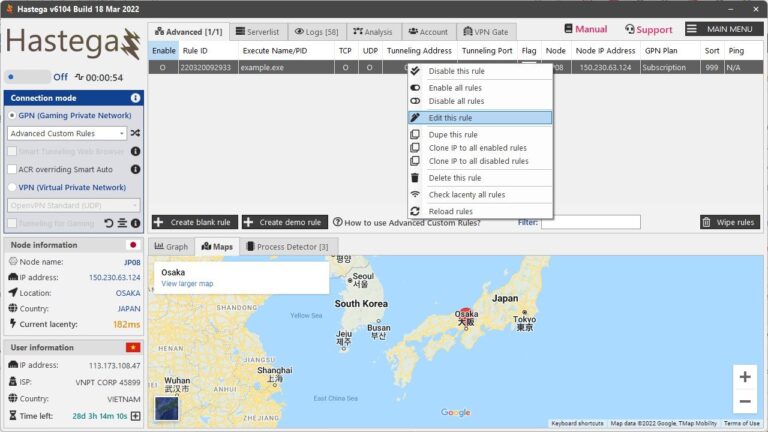Click node IP 150.230.63.124 in rule row
The image size is (768, 432).
[605, 67]
